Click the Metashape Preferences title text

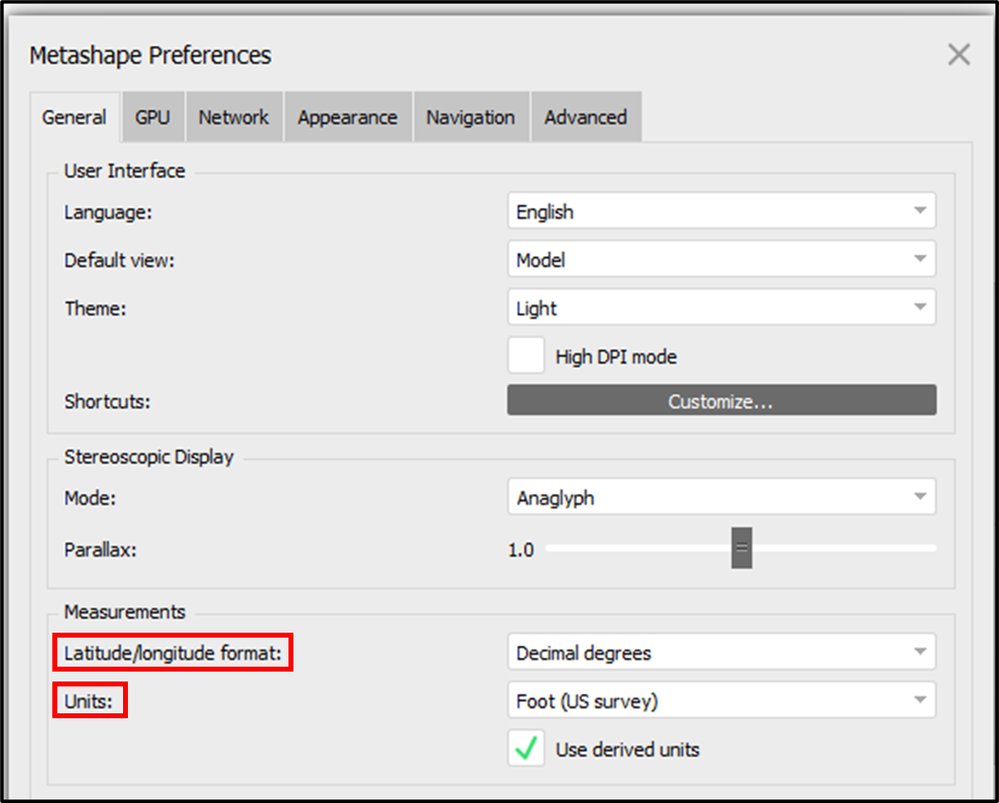pyautogui.click(x=150, y=55)
